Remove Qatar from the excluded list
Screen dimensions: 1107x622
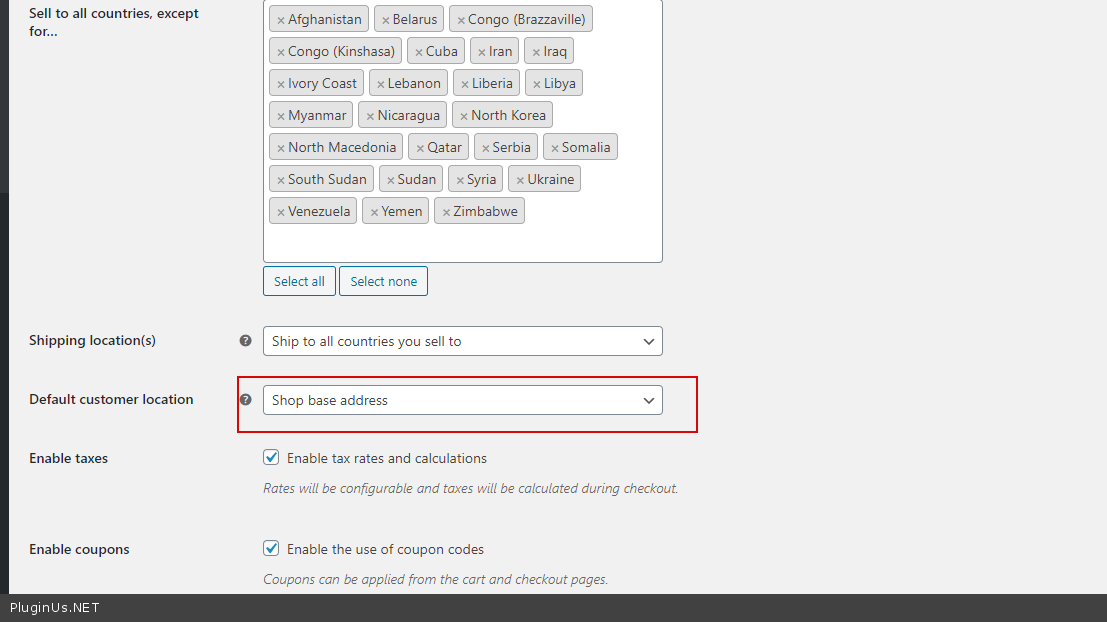click(x=420, y=148)
